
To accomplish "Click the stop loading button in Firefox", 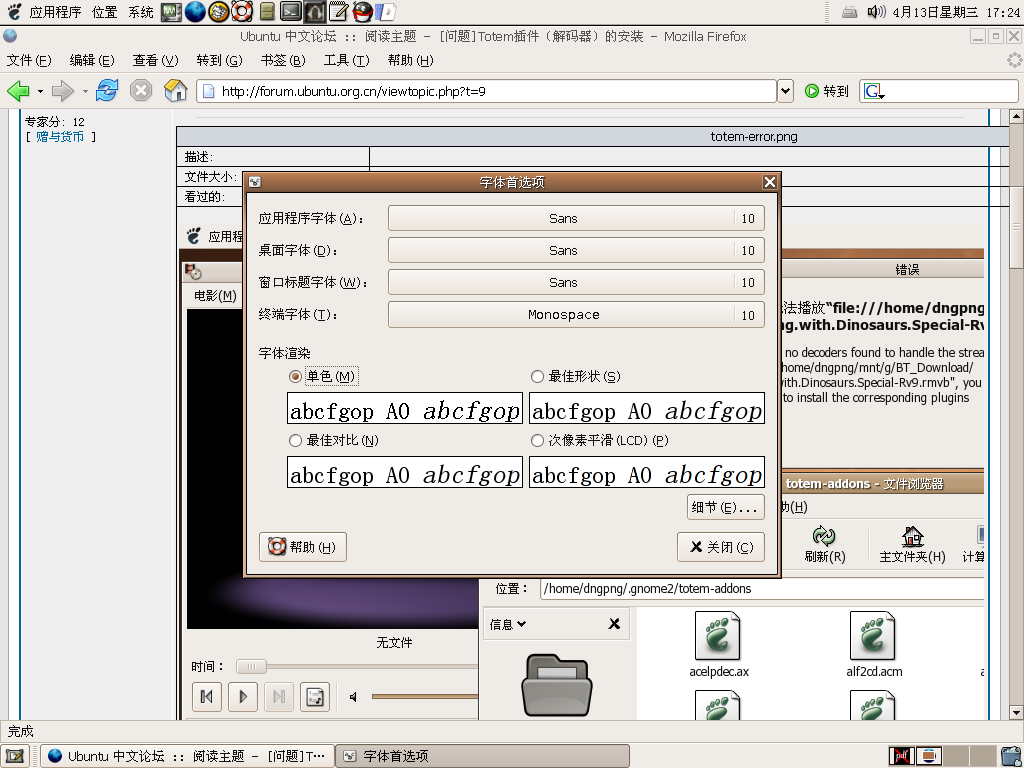I will (140, 91).
